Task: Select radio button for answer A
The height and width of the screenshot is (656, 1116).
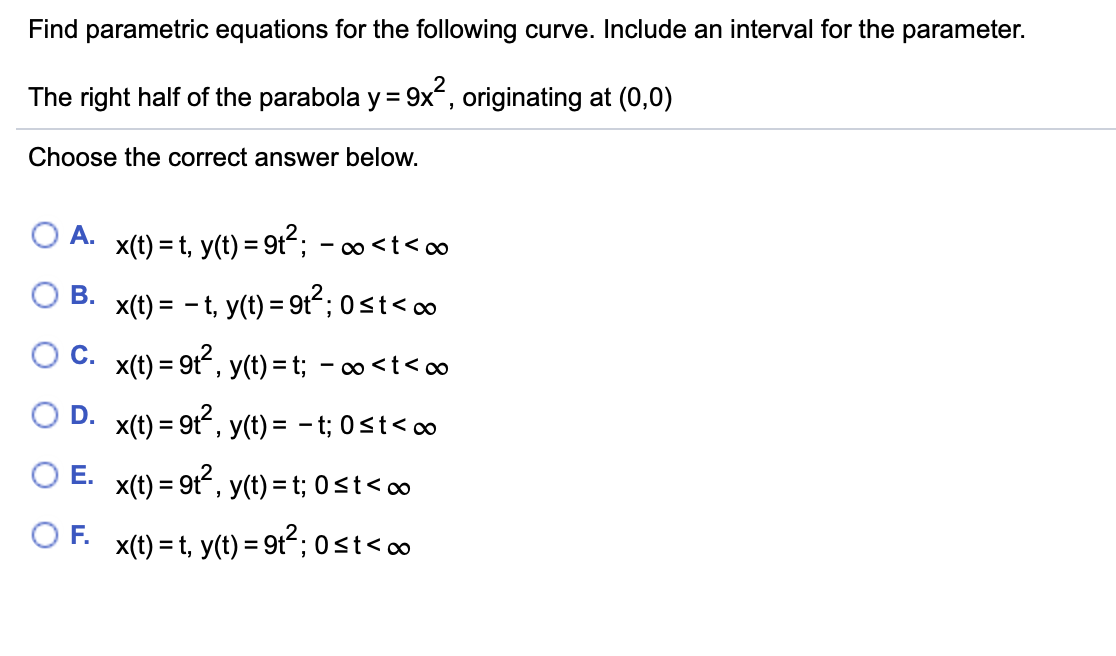Action: [45, 234]
